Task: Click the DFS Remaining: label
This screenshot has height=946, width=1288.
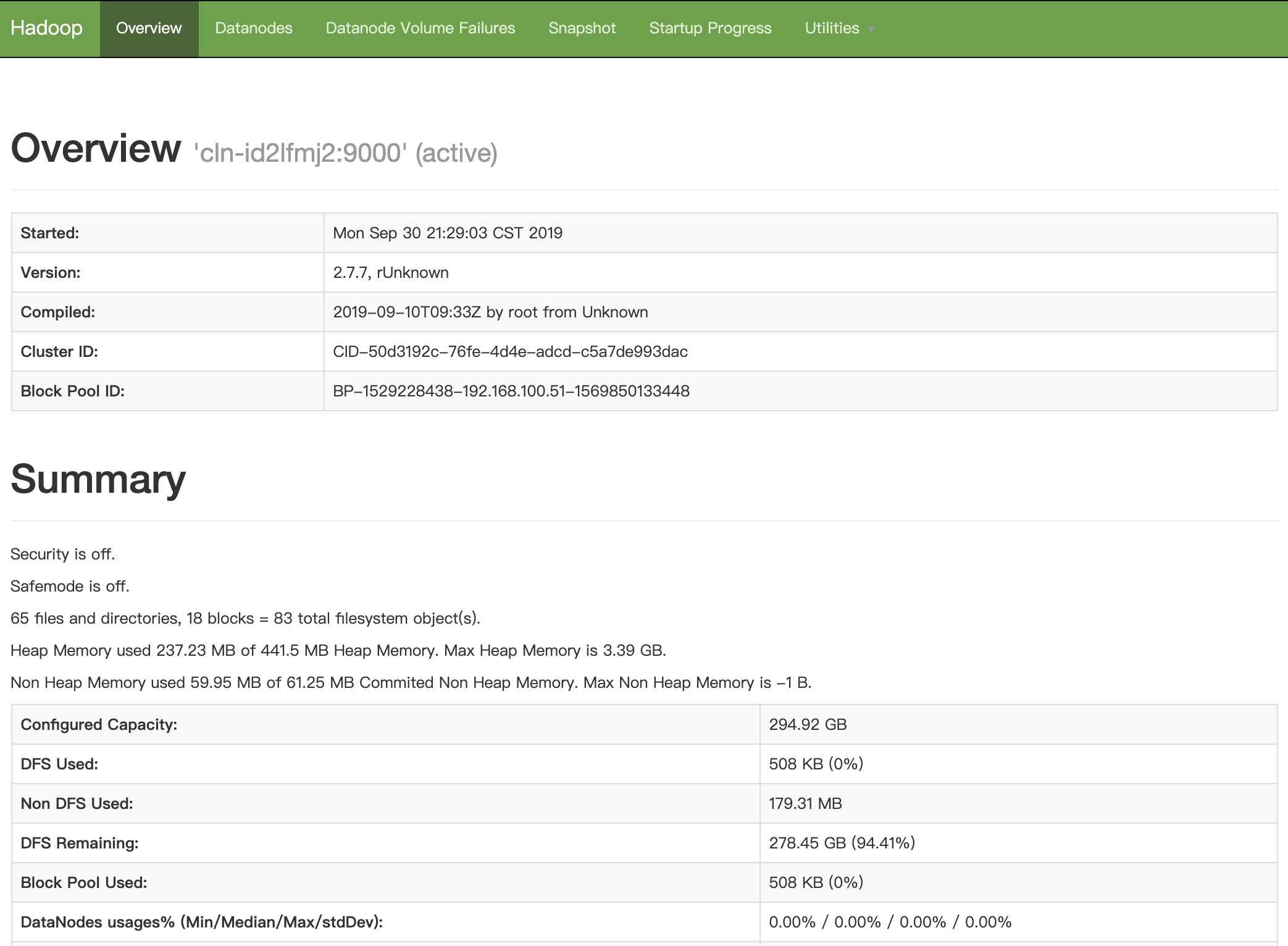Action: pyautogui.click(x=80, y=843)
